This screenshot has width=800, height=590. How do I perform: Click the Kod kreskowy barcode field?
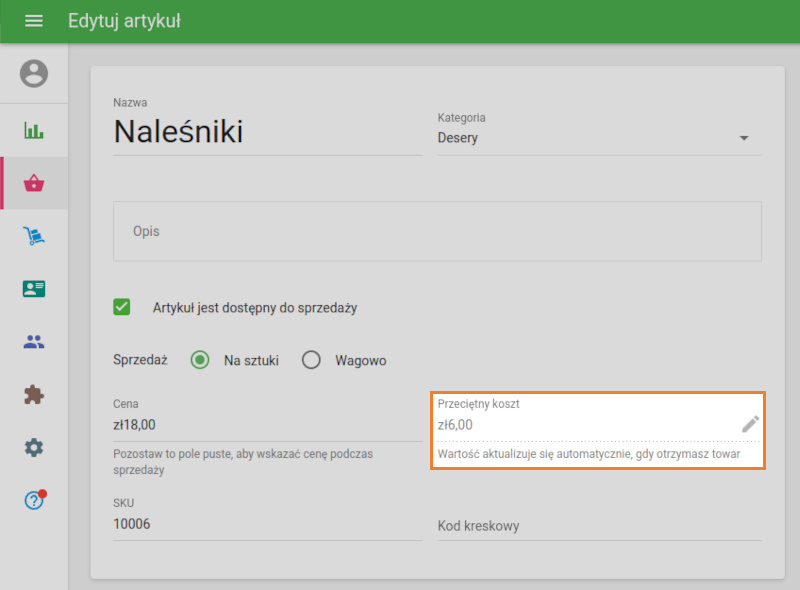pos(599,526)
